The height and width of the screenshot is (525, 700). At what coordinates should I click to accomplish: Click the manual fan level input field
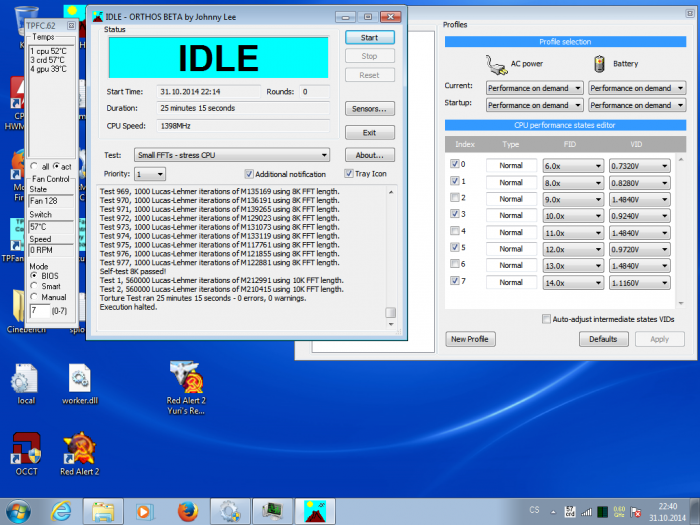pyautogui.click(x=38, y=311)
